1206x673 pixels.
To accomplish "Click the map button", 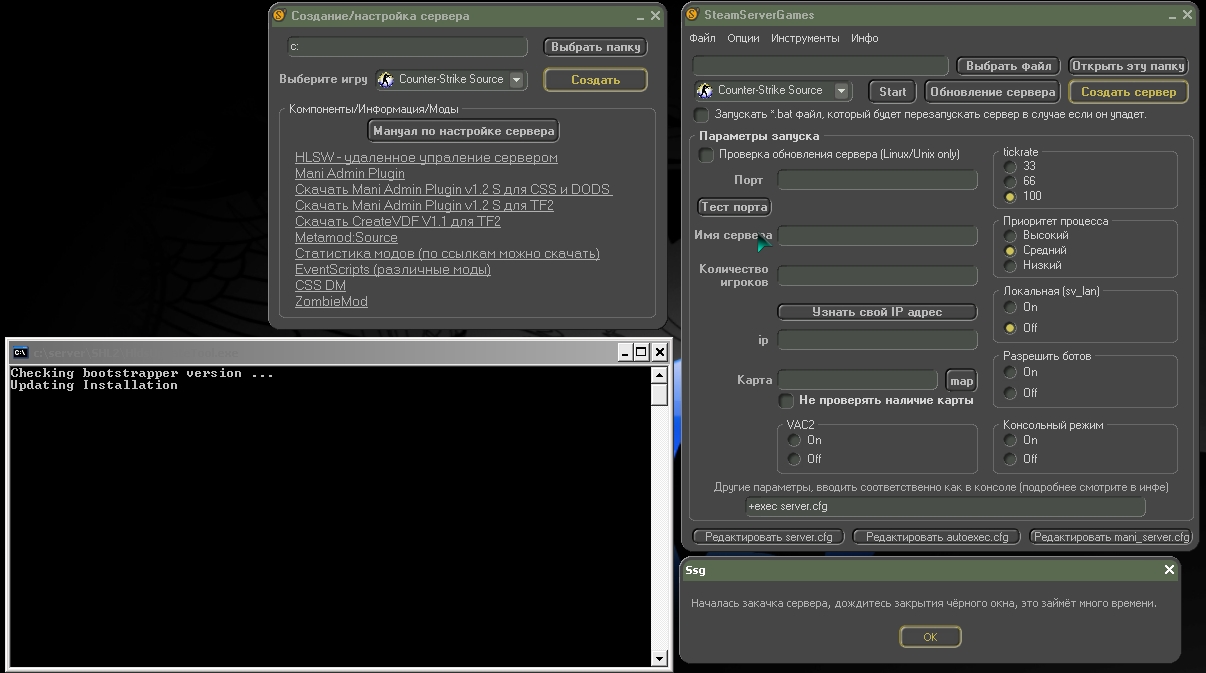I will click(961, 381).
